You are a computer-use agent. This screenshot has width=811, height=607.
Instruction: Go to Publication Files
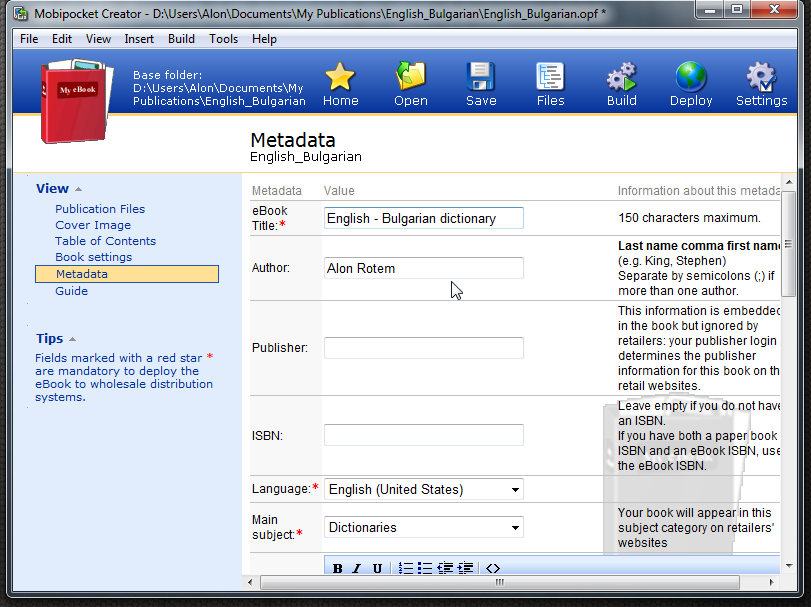100,209
